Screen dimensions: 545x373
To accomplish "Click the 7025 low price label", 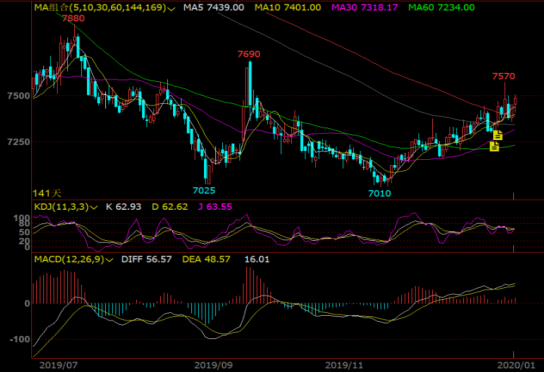I will click(204, 190).
